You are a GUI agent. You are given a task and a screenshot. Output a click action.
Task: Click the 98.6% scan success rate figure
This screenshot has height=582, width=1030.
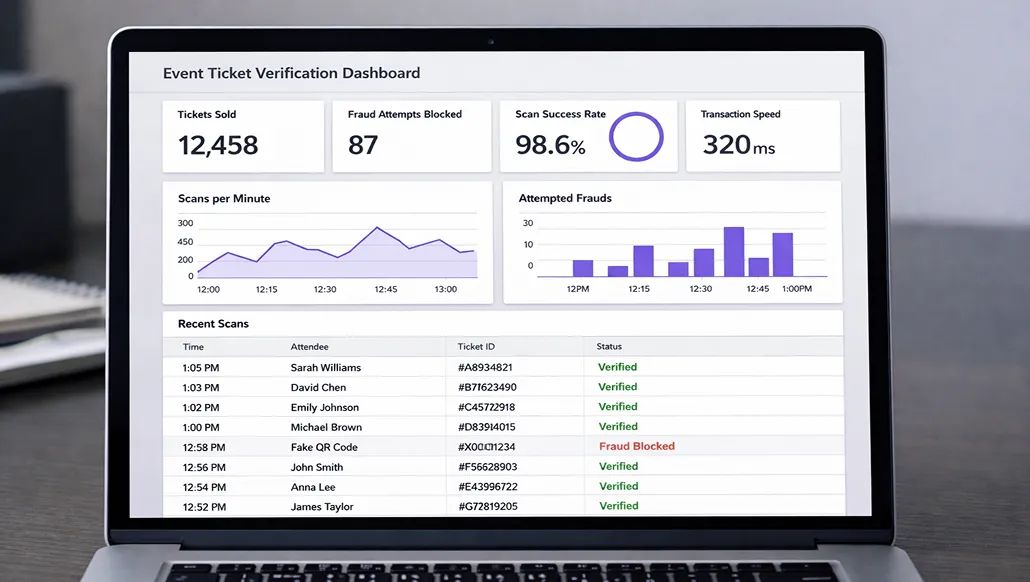click(x=550, y=145)
